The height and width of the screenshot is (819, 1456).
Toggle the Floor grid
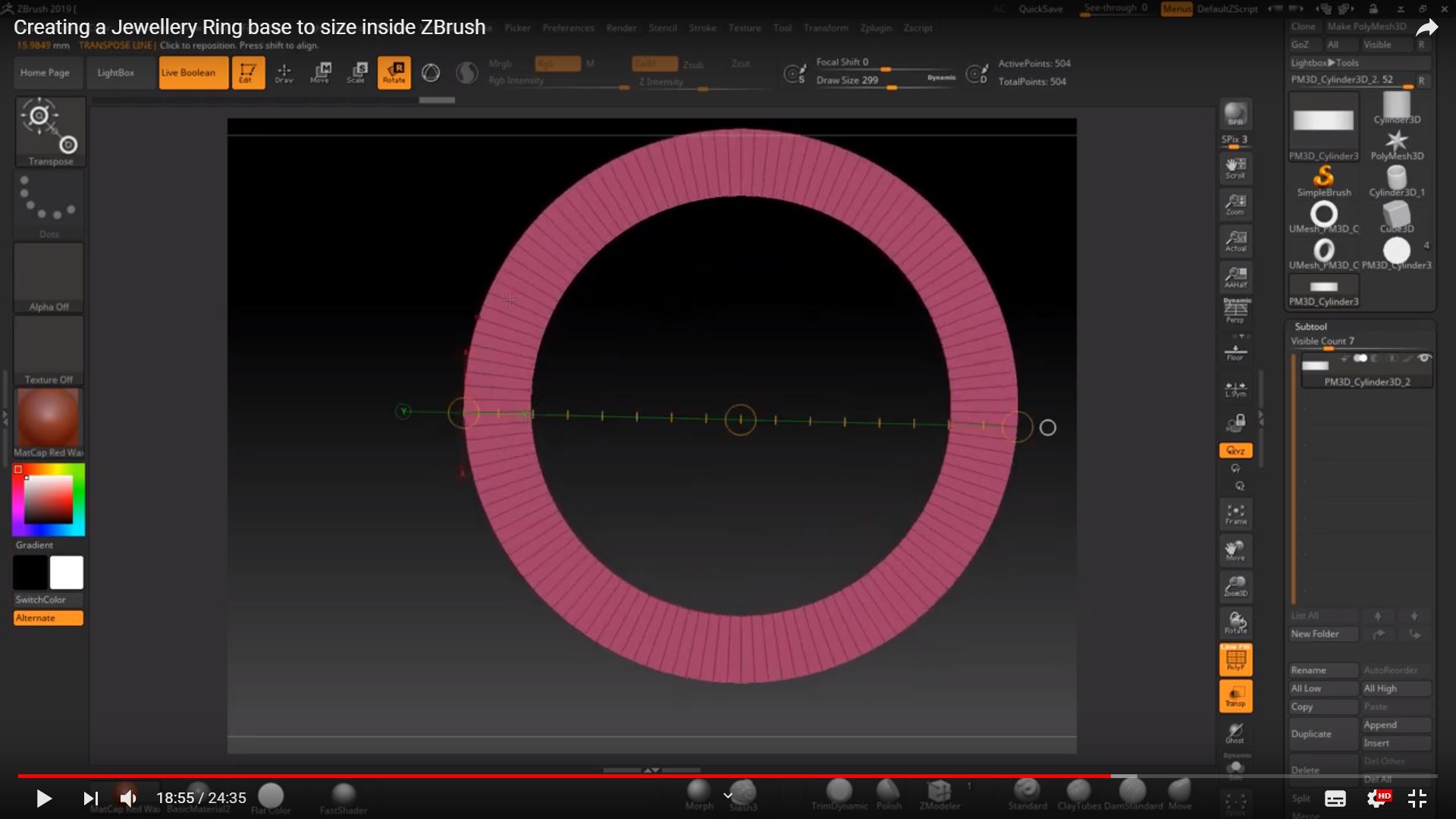(1235, 352)
